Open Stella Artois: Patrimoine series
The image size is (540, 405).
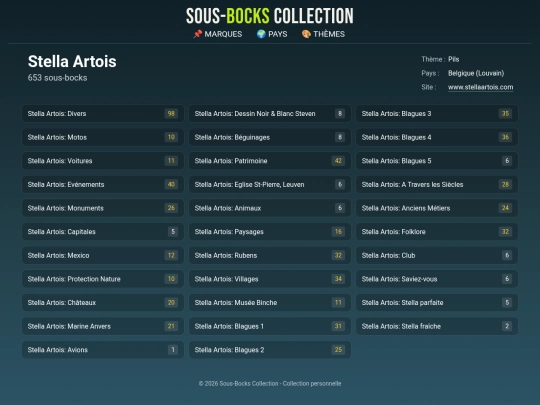[270, 161]
